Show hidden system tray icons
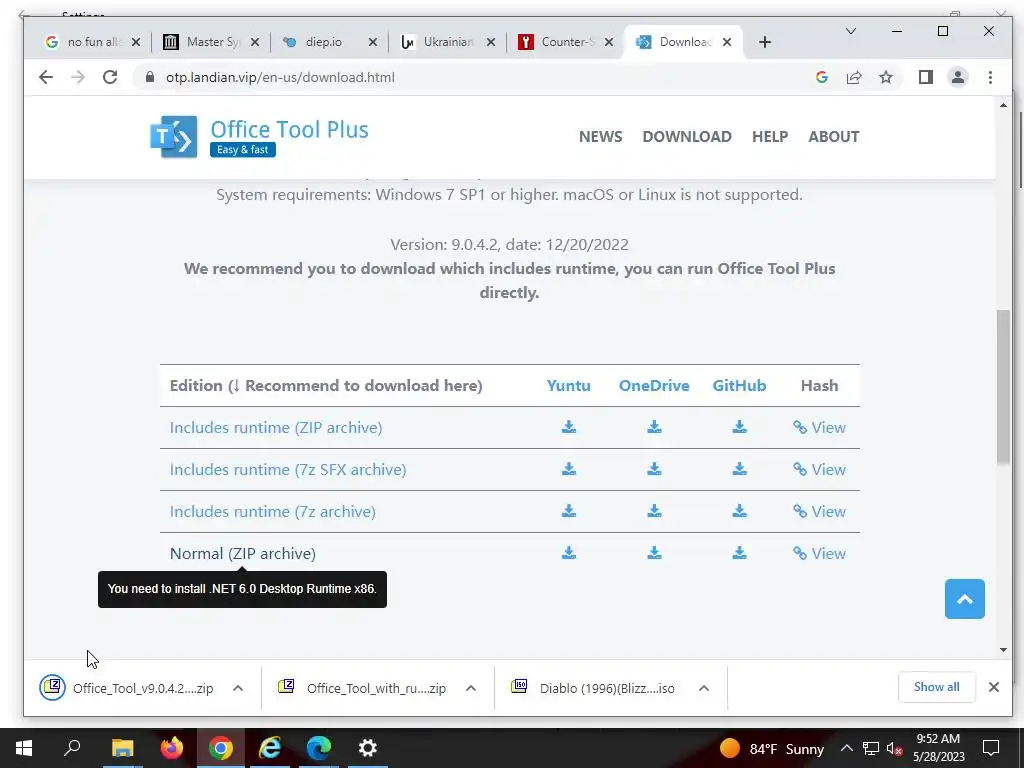Image resolution: width=1024 pixels, height=768 pixels. (x=846, y=748)
